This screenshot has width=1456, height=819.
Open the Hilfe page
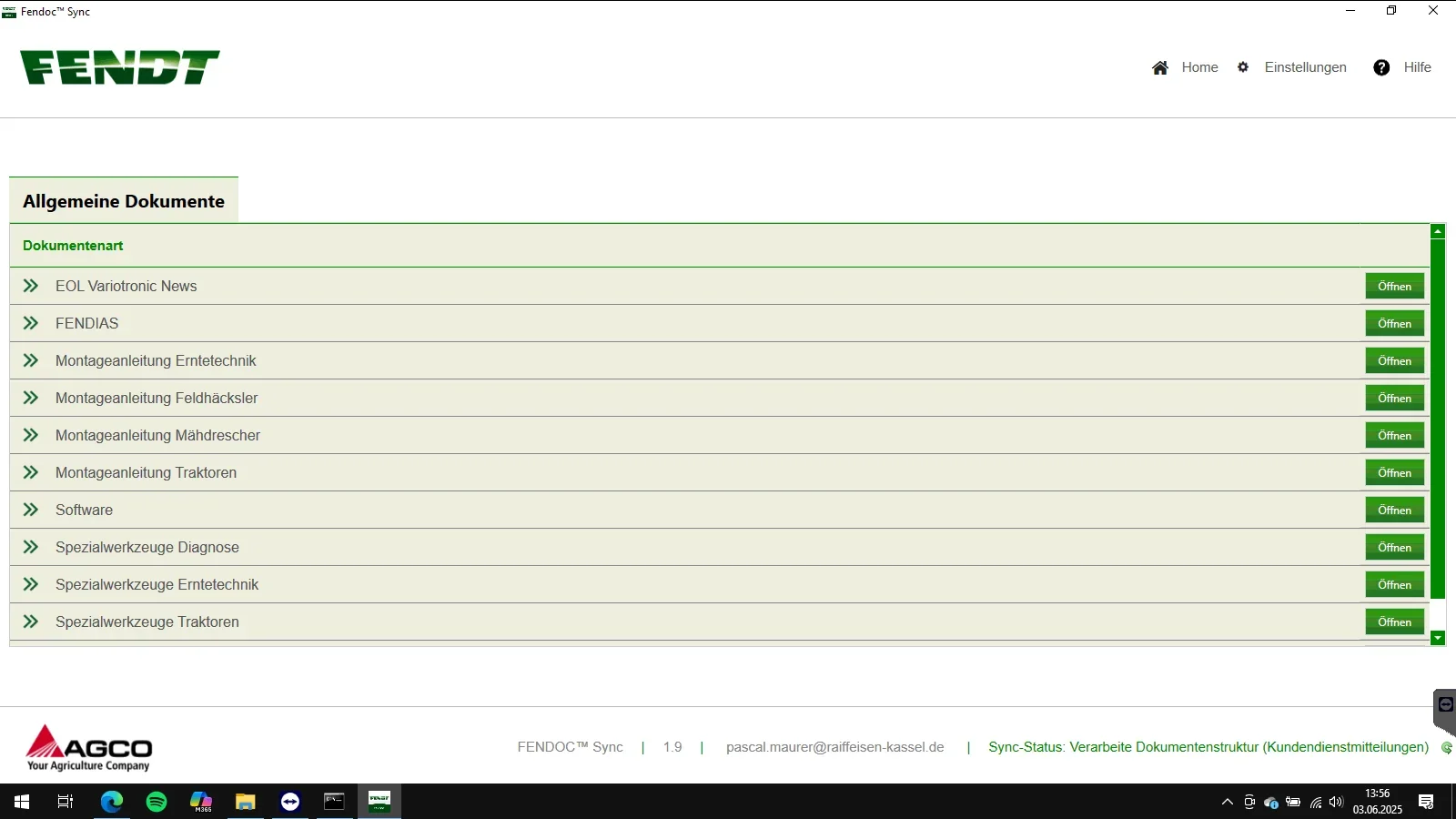pos(1417,67)
